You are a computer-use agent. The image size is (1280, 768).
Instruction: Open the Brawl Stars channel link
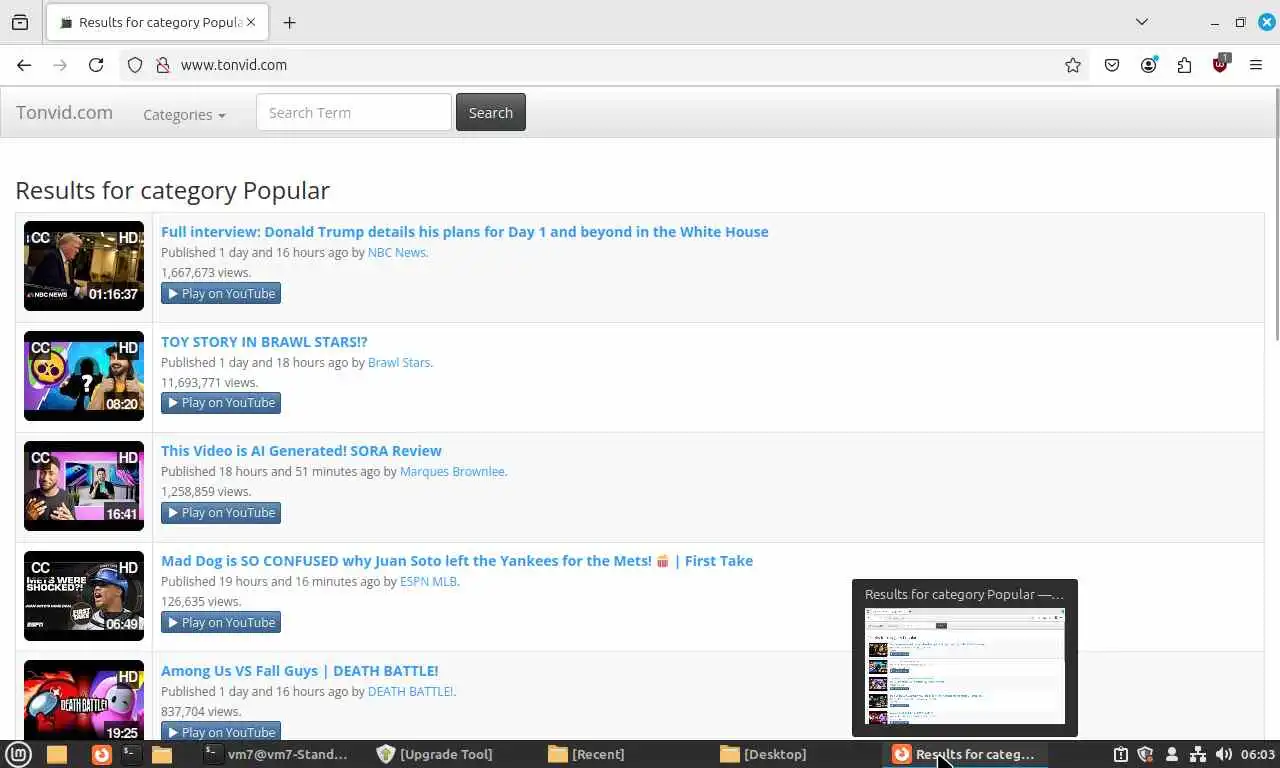(399, 362)
